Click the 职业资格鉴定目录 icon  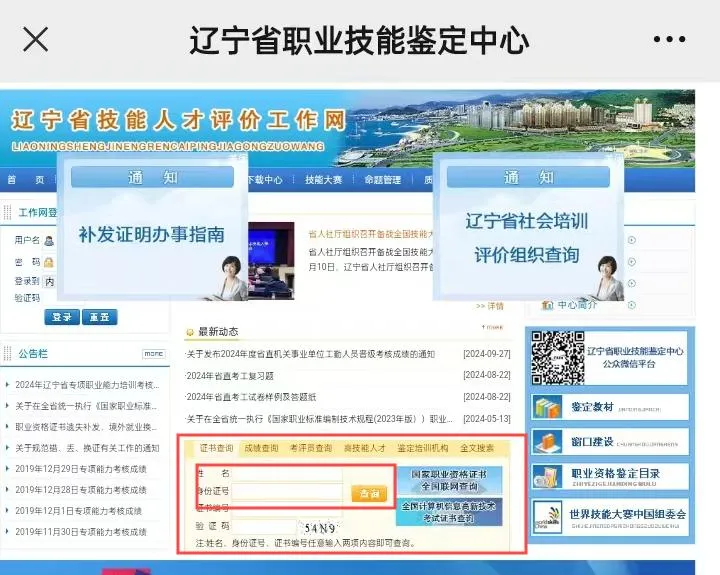coord(546,477)
